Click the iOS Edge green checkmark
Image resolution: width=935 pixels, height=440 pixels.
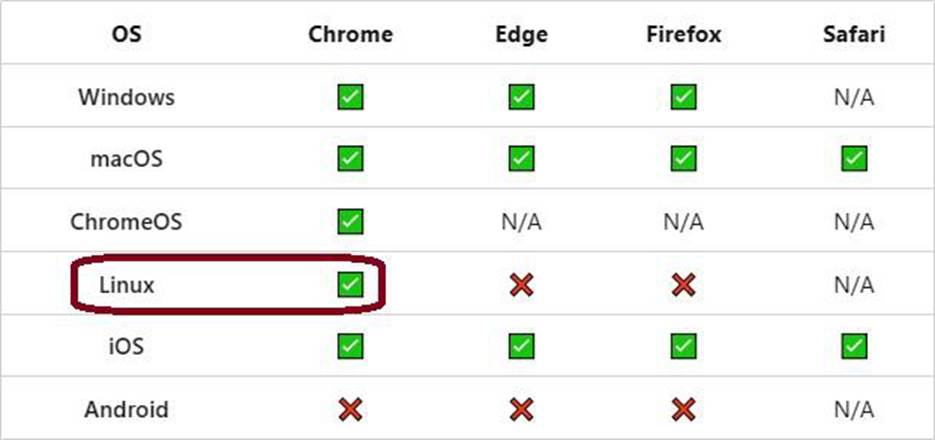click(x=521, y=346)
